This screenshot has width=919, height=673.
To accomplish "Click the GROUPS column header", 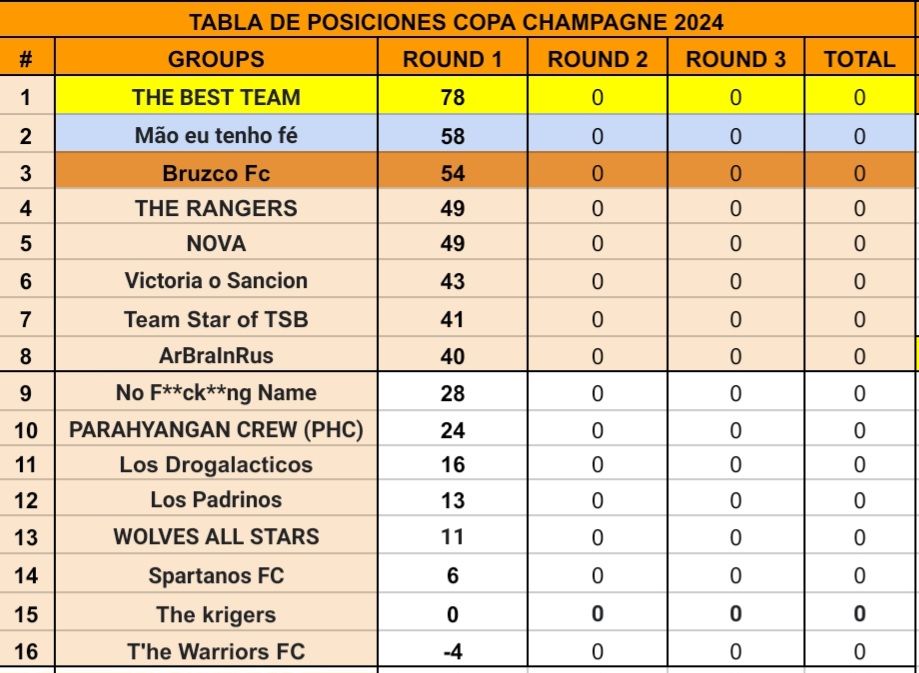I will pos(216,58).
